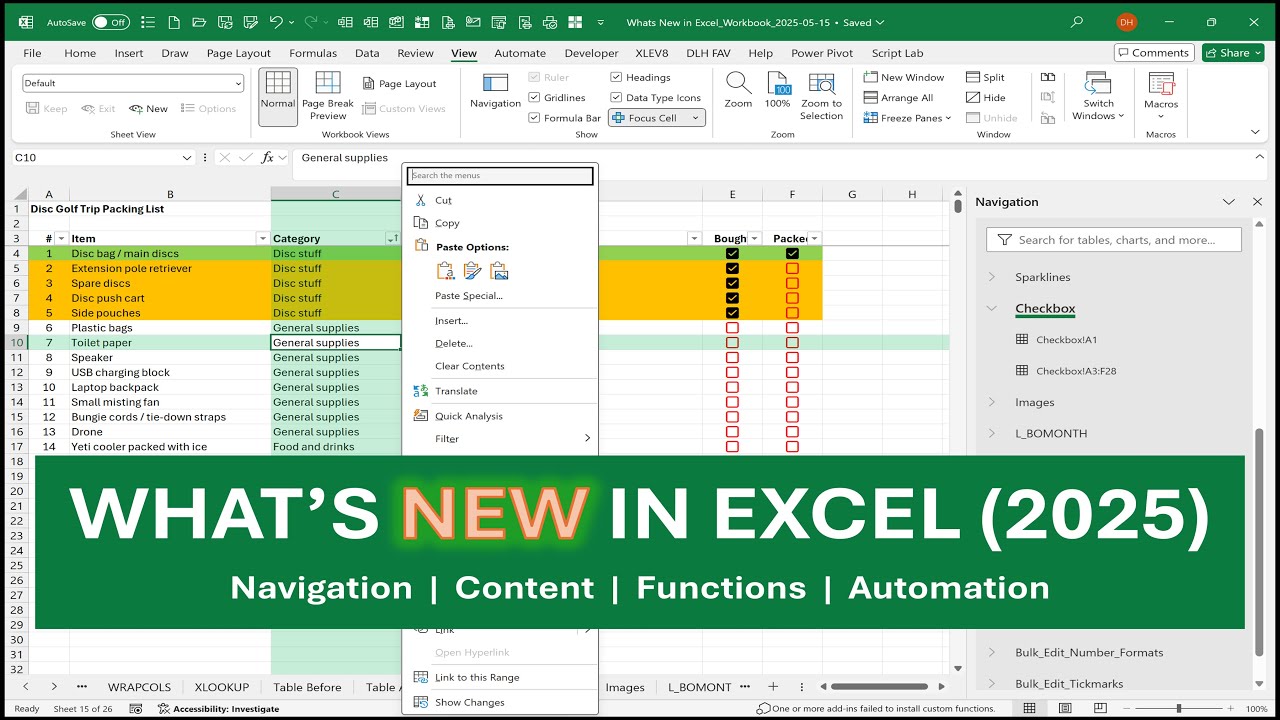The height and width of the screenshot is (720, 1280).
Task: Uncheck the Gridlines checkbox
Action: pos(535,98)
